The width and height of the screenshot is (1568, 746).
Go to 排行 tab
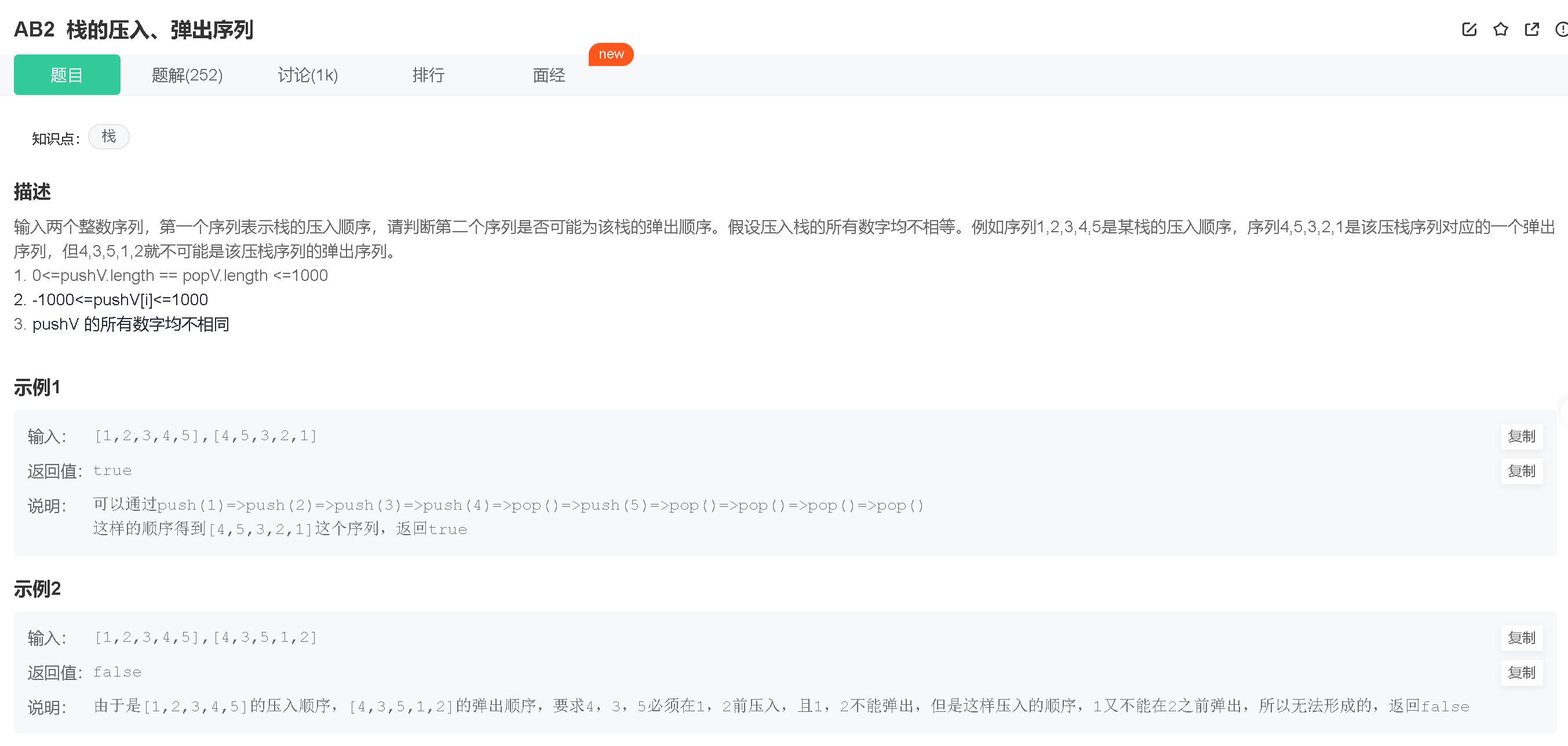pyautogui.click(x=428, y=75)
